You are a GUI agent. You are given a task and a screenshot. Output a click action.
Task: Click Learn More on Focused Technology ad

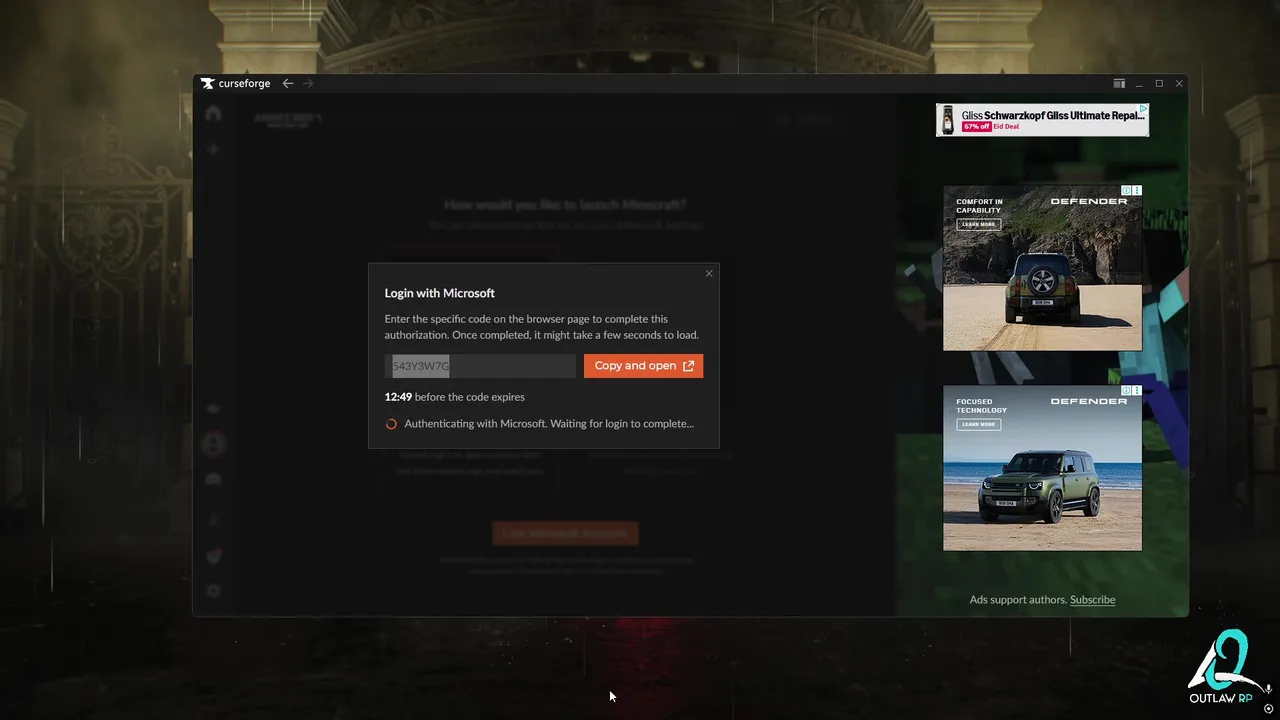[x=978, y=424]
